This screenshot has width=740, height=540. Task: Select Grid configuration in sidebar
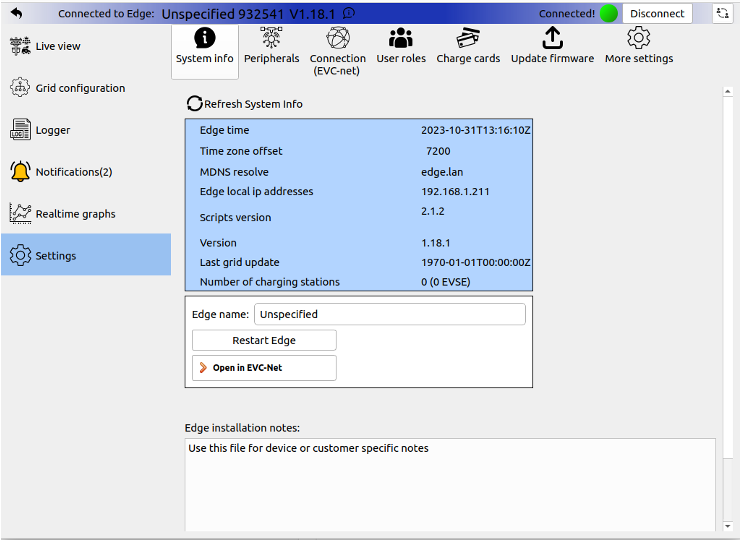coord(81,88)
